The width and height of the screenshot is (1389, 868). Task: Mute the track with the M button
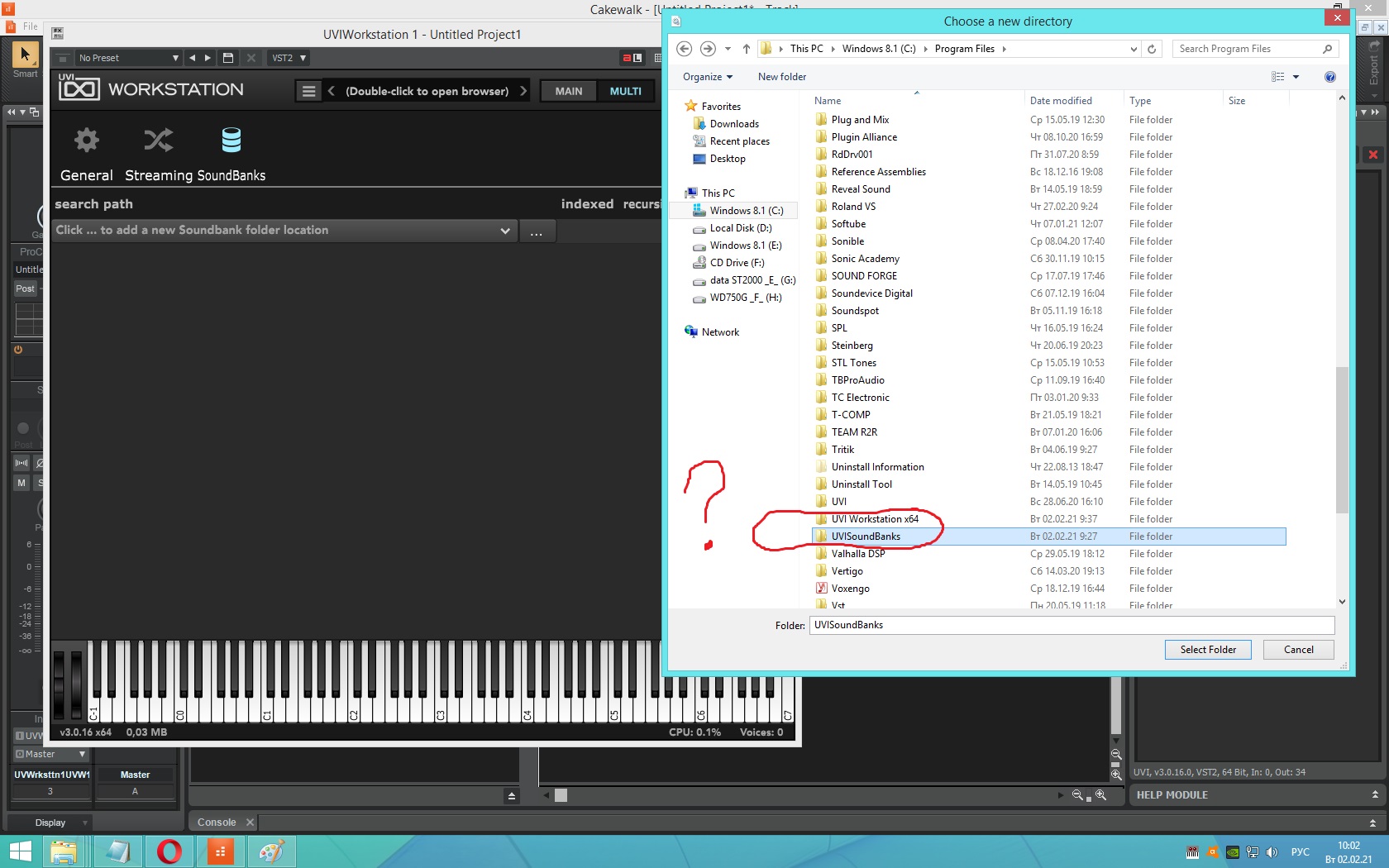[21, 483]
